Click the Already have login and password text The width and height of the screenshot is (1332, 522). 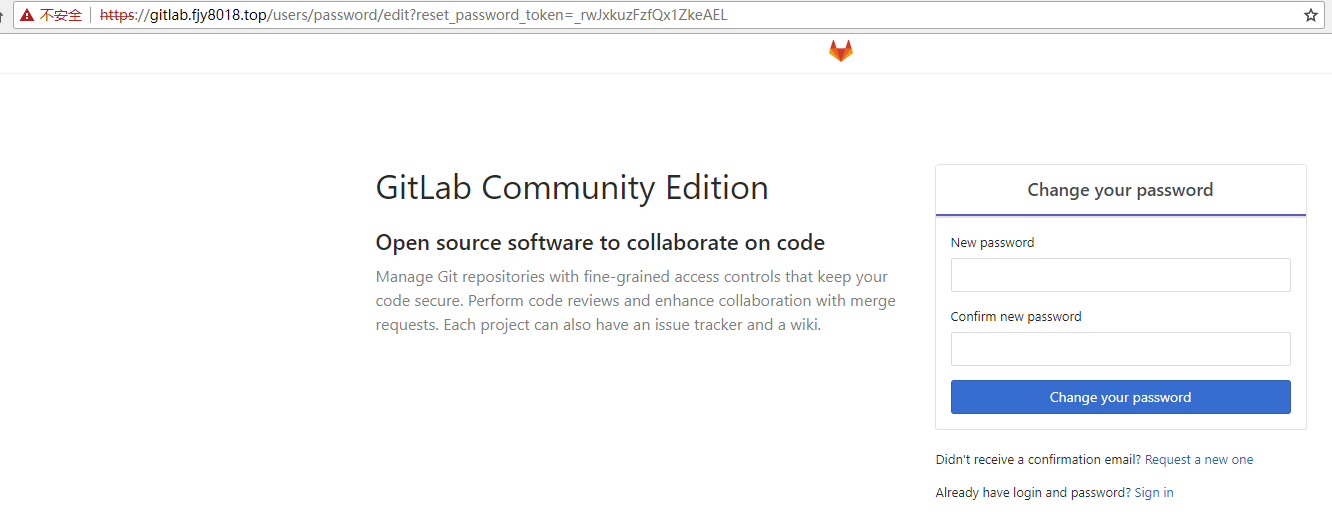[1033, 493]
